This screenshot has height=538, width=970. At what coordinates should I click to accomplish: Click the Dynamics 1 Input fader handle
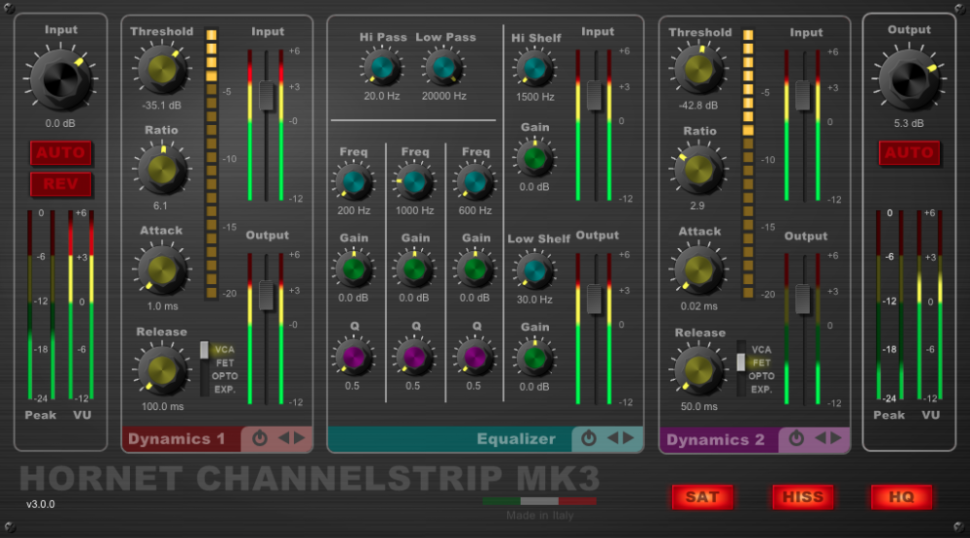pyautogui.click(x=265, y=96)
